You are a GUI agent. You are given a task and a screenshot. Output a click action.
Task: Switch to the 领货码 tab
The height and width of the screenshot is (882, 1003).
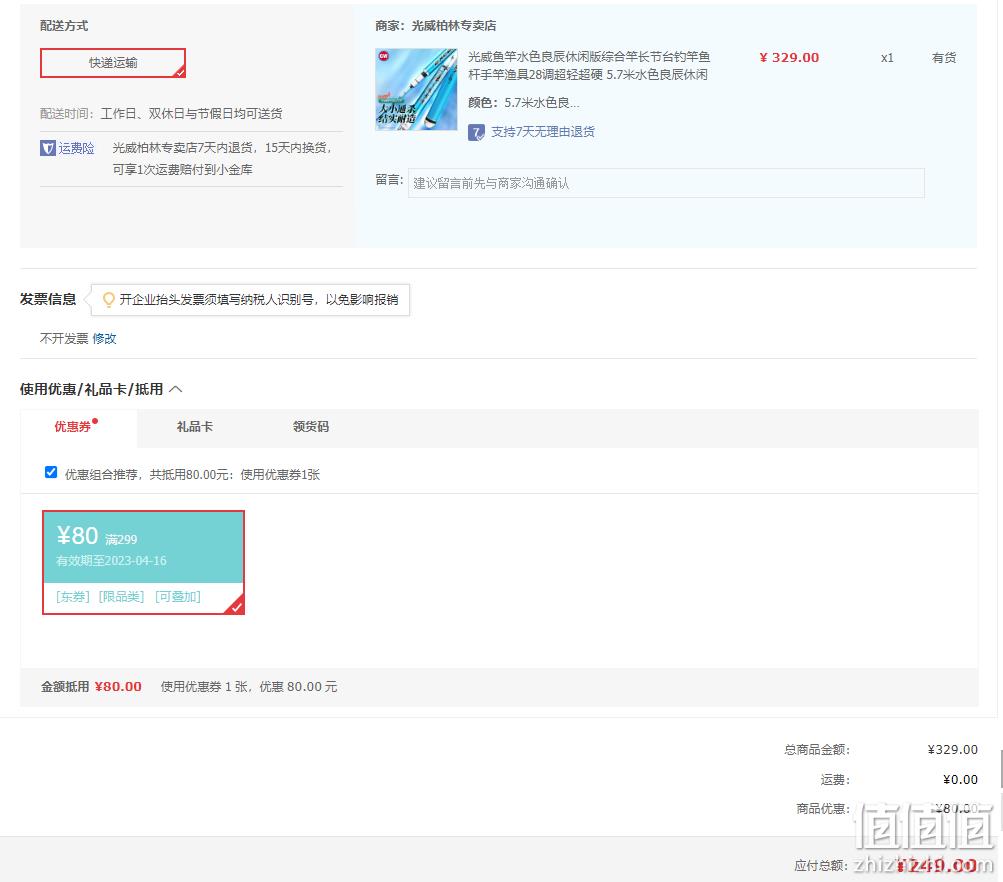pos(311,427)
